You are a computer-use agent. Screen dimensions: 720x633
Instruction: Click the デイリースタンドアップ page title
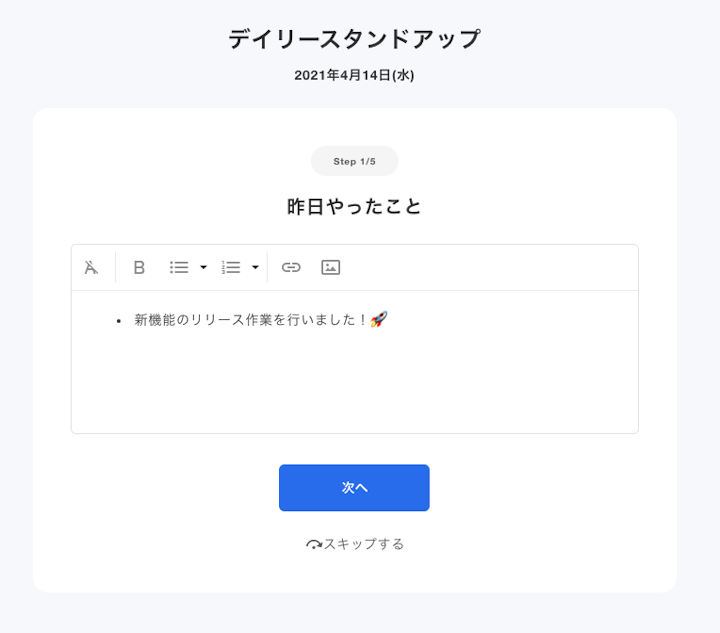354,40
